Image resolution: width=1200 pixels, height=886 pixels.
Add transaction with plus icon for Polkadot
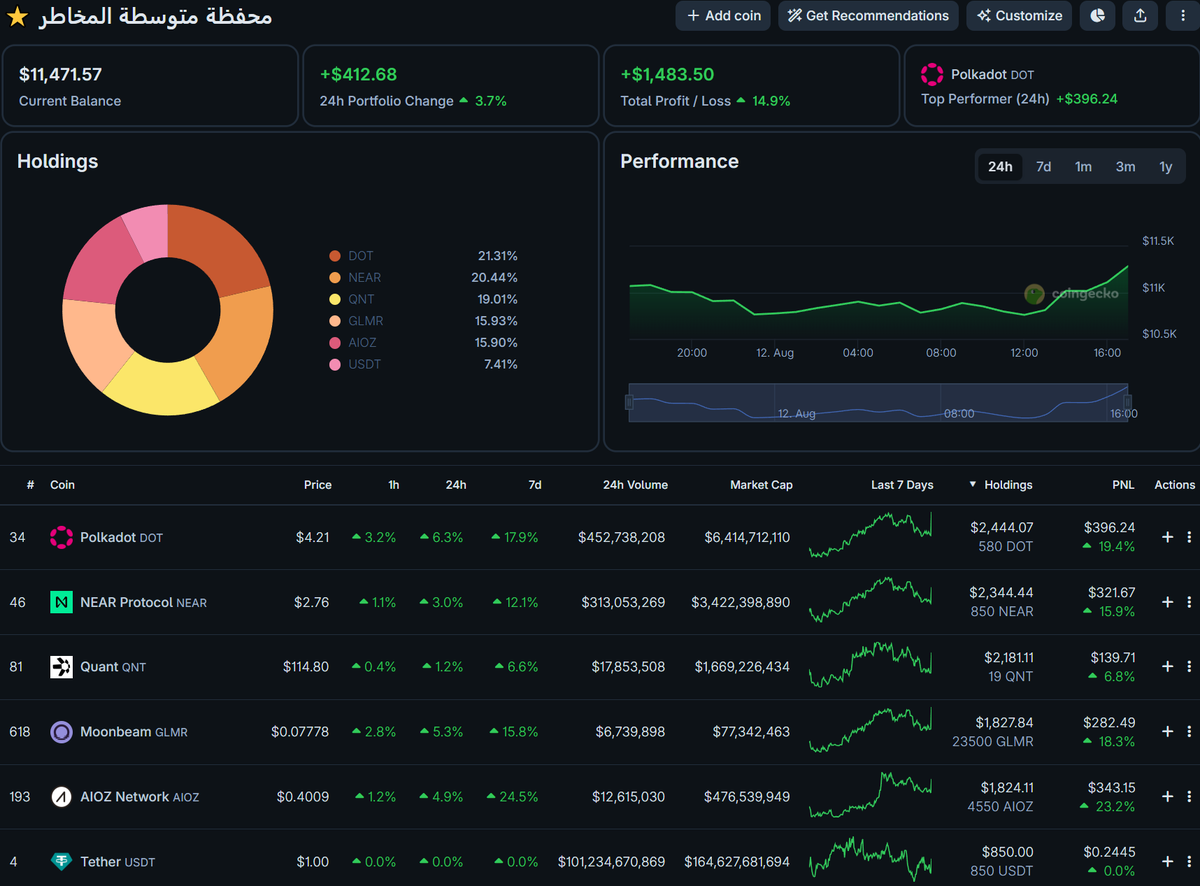(1167, 537)
